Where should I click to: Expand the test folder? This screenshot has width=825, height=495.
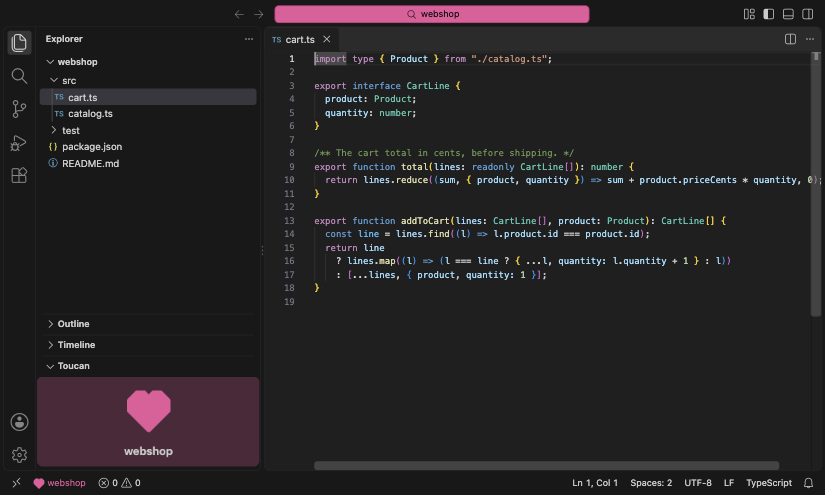[148, 130]
